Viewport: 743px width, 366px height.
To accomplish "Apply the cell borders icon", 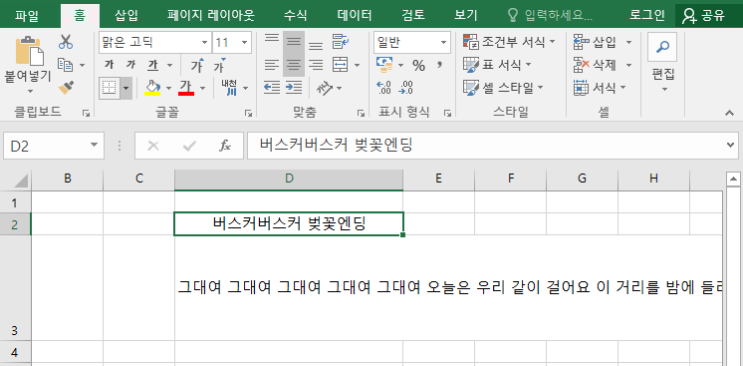I will 109,88.
